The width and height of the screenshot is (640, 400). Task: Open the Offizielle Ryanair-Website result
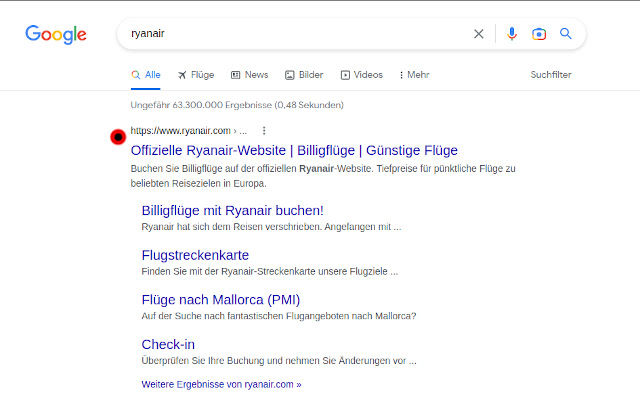[x=294, y=150]
